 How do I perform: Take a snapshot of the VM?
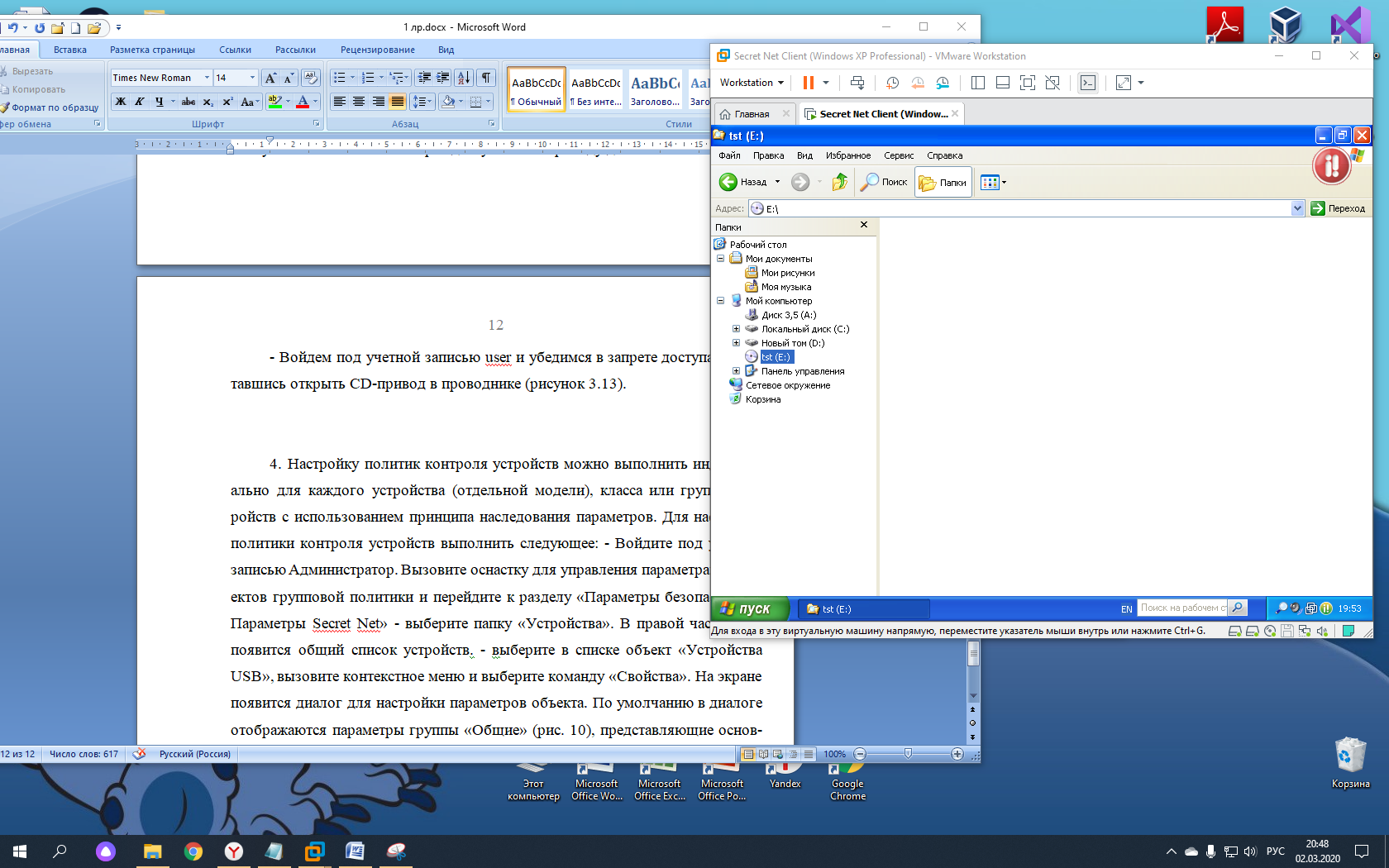coord(892,83)
